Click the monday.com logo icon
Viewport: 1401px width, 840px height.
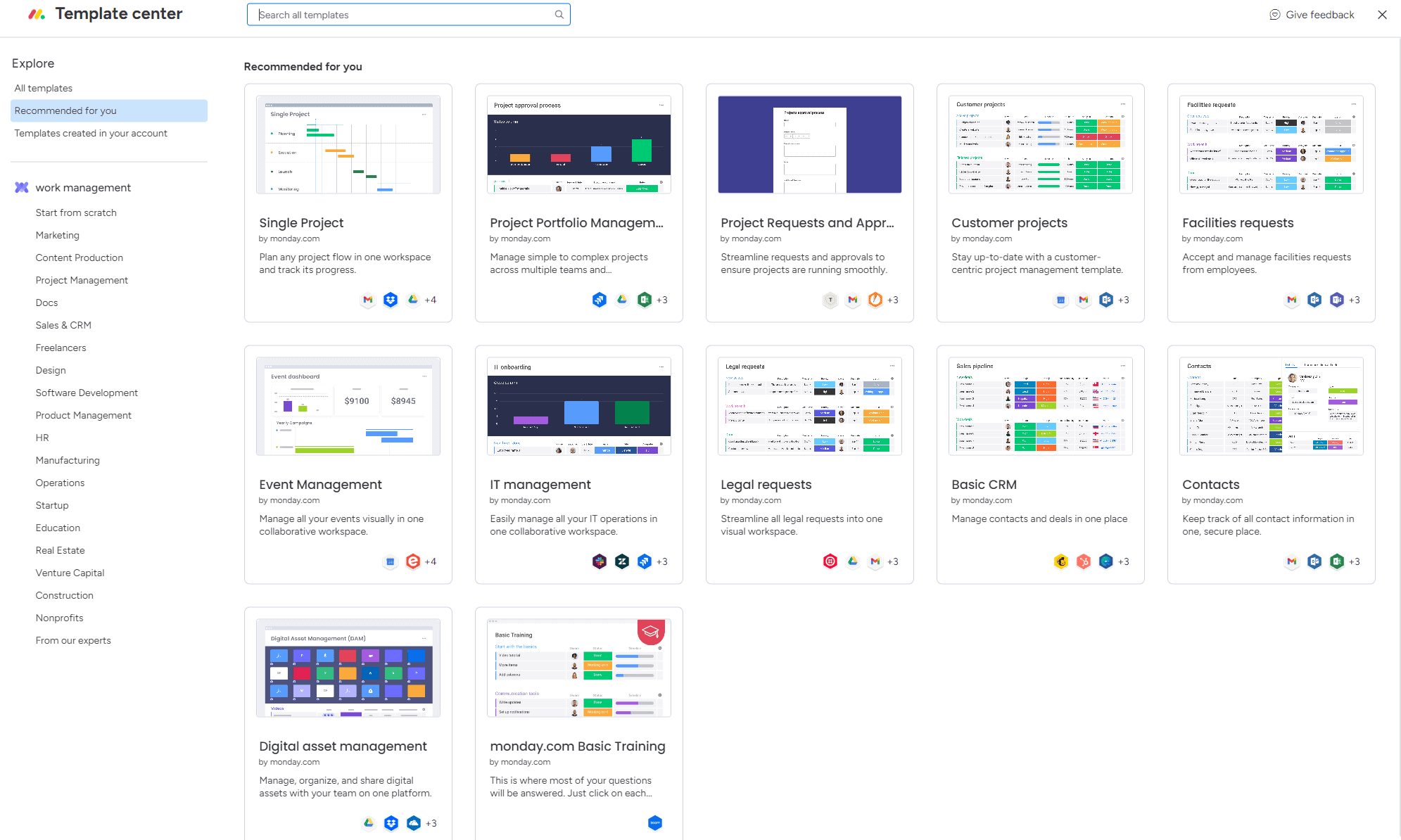click(x=37, y=14)
